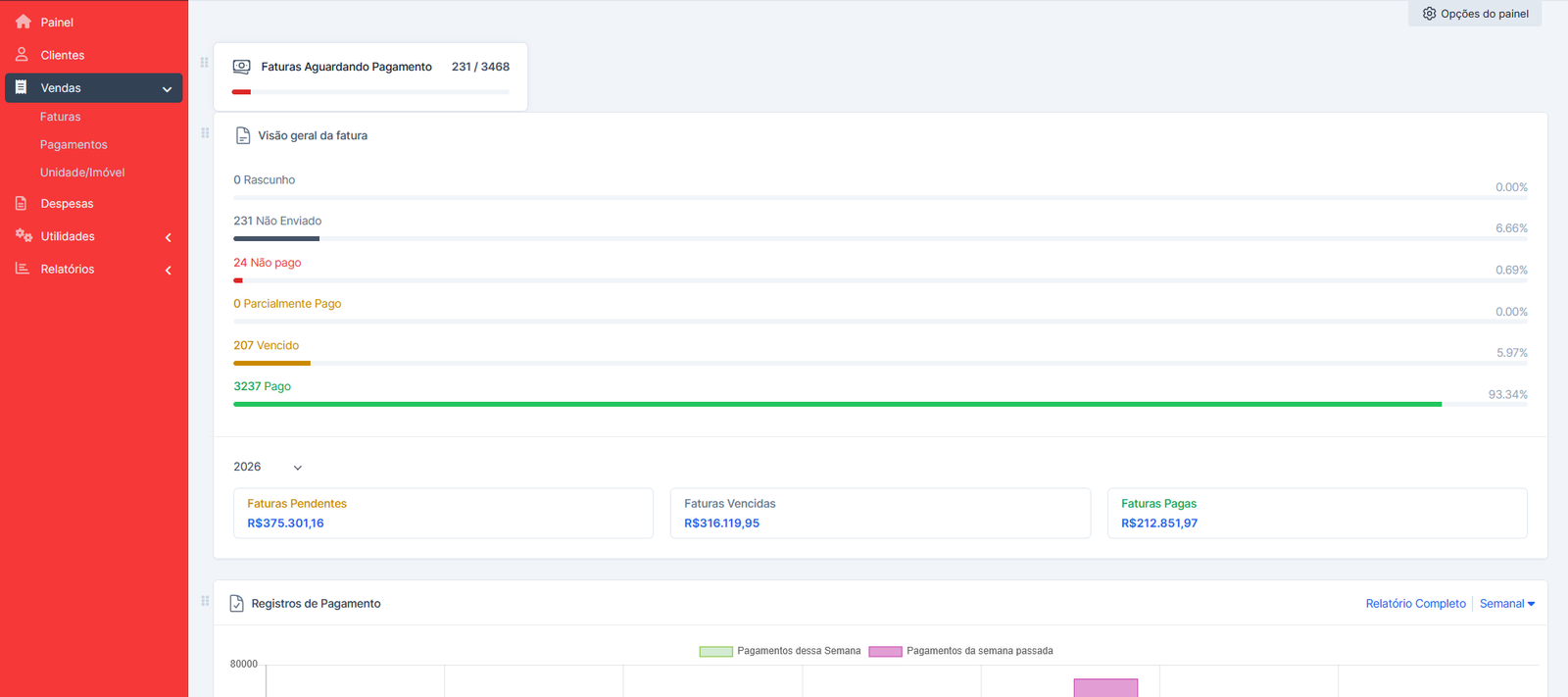Click the Relatórios chart icon

pyautogui.click(x=22, y=269)
